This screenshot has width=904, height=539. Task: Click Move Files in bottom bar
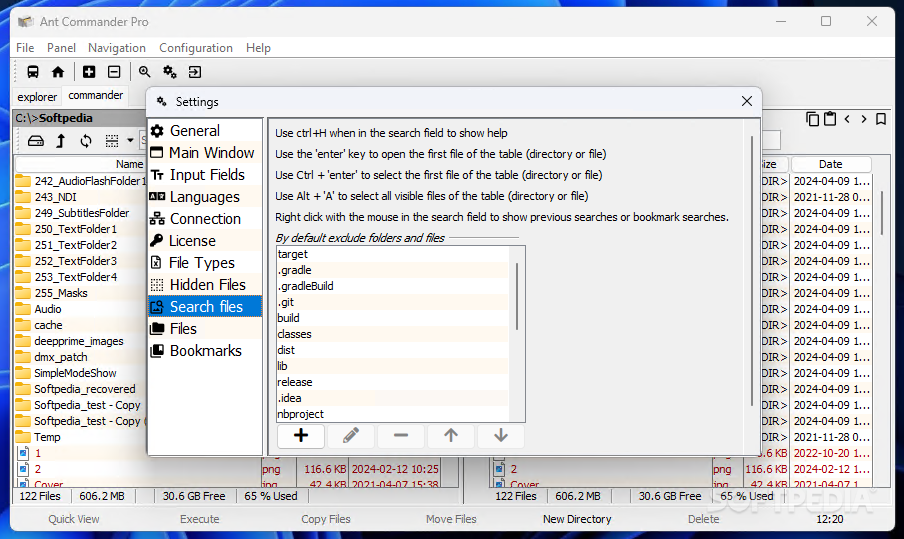coord(451,519)
